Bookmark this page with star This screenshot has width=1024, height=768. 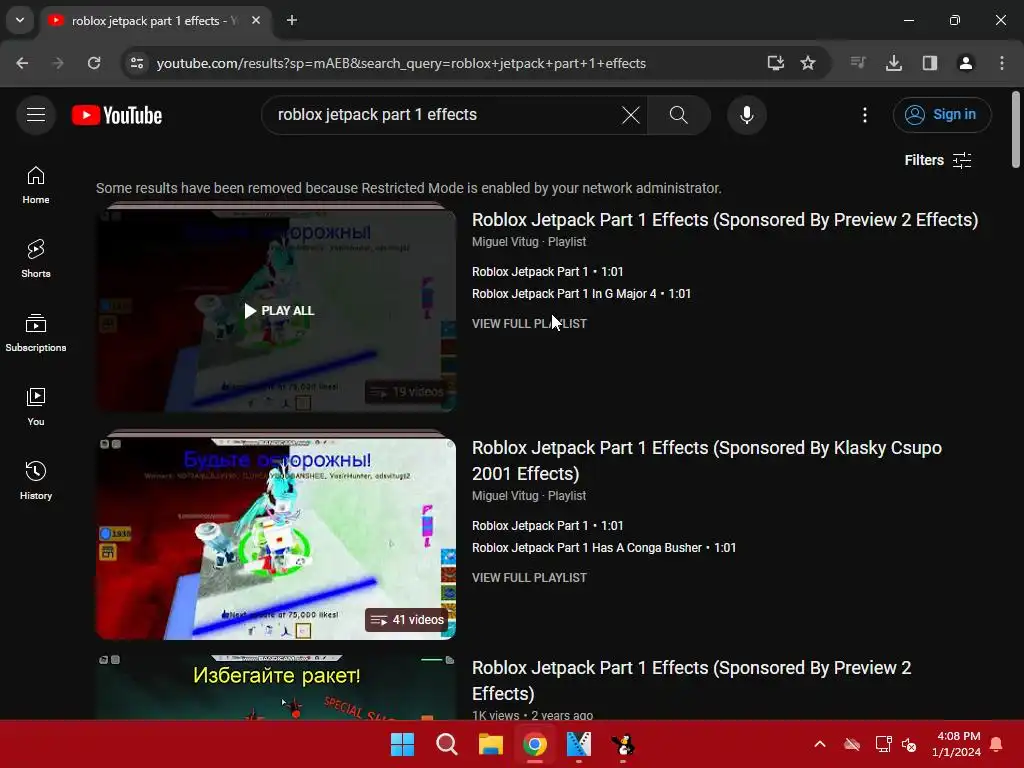tap(808, 63)
